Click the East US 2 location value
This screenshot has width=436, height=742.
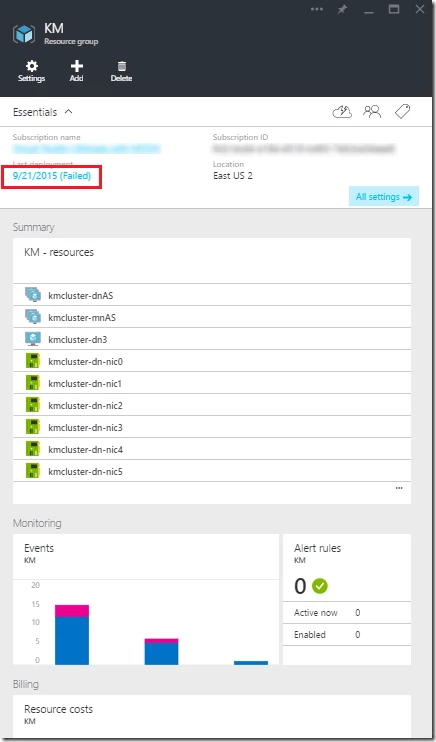(233, 176)
